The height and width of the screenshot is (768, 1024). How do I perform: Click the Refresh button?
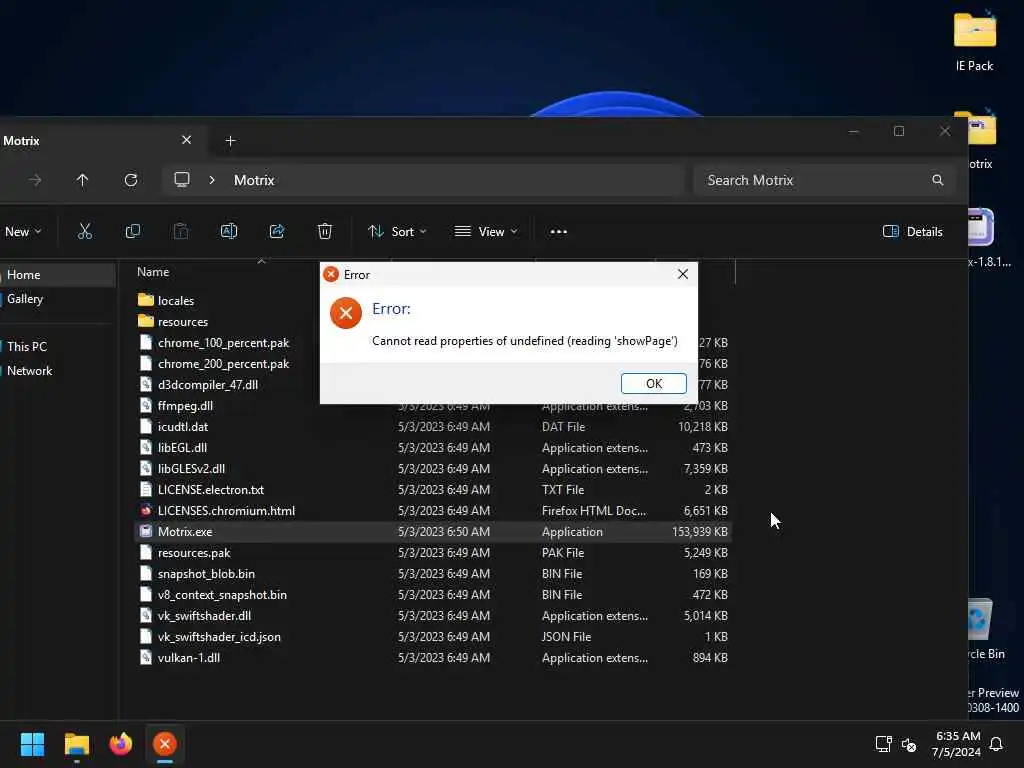click(131, 180)
